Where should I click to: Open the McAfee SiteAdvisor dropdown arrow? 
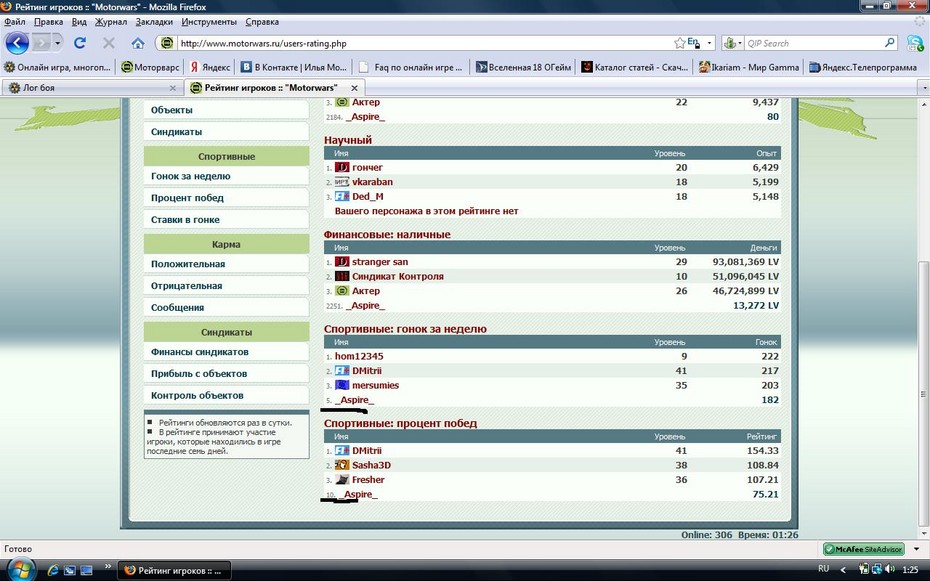[916, 549]
